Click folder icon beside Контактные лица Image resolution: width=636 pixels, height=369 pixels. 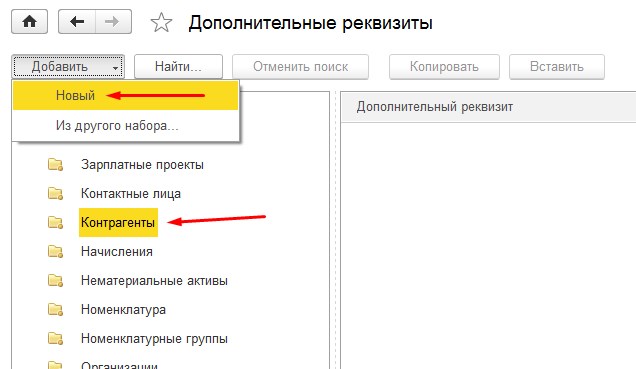pyautogui.click(x=56, y=193)
